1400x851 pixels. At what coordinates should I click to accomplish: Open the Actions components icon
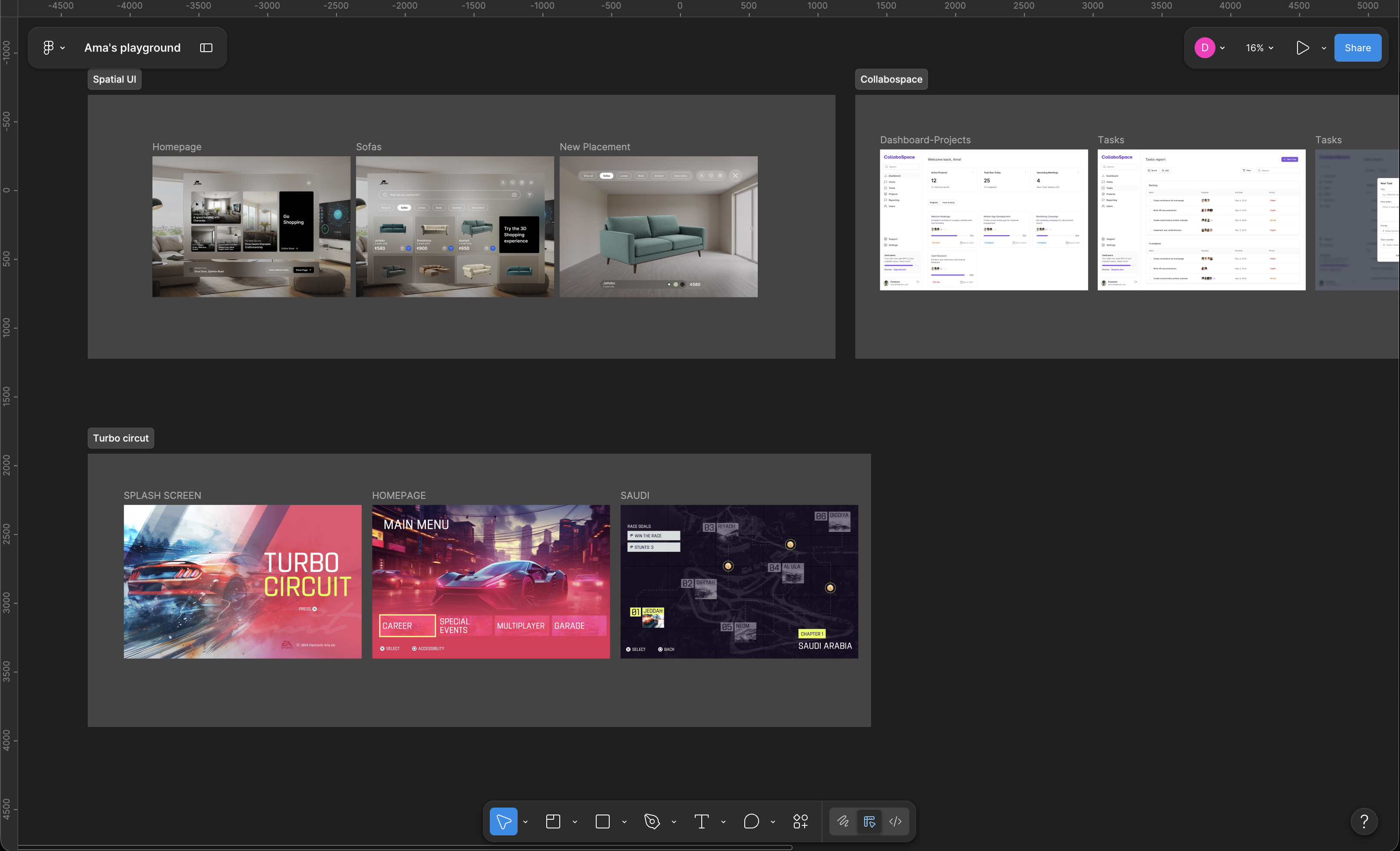(x=801, y=821)
